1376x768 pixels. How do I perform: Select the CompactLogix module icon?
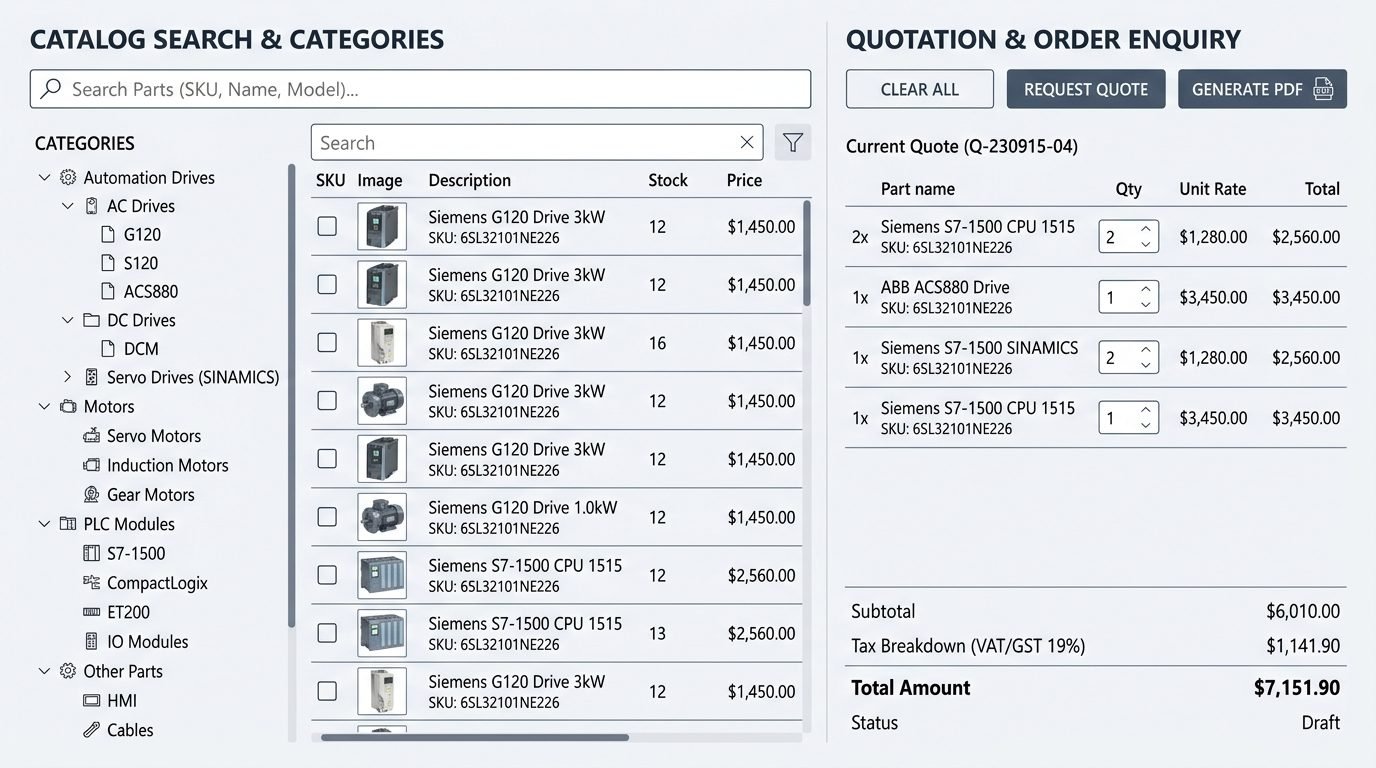92,582
